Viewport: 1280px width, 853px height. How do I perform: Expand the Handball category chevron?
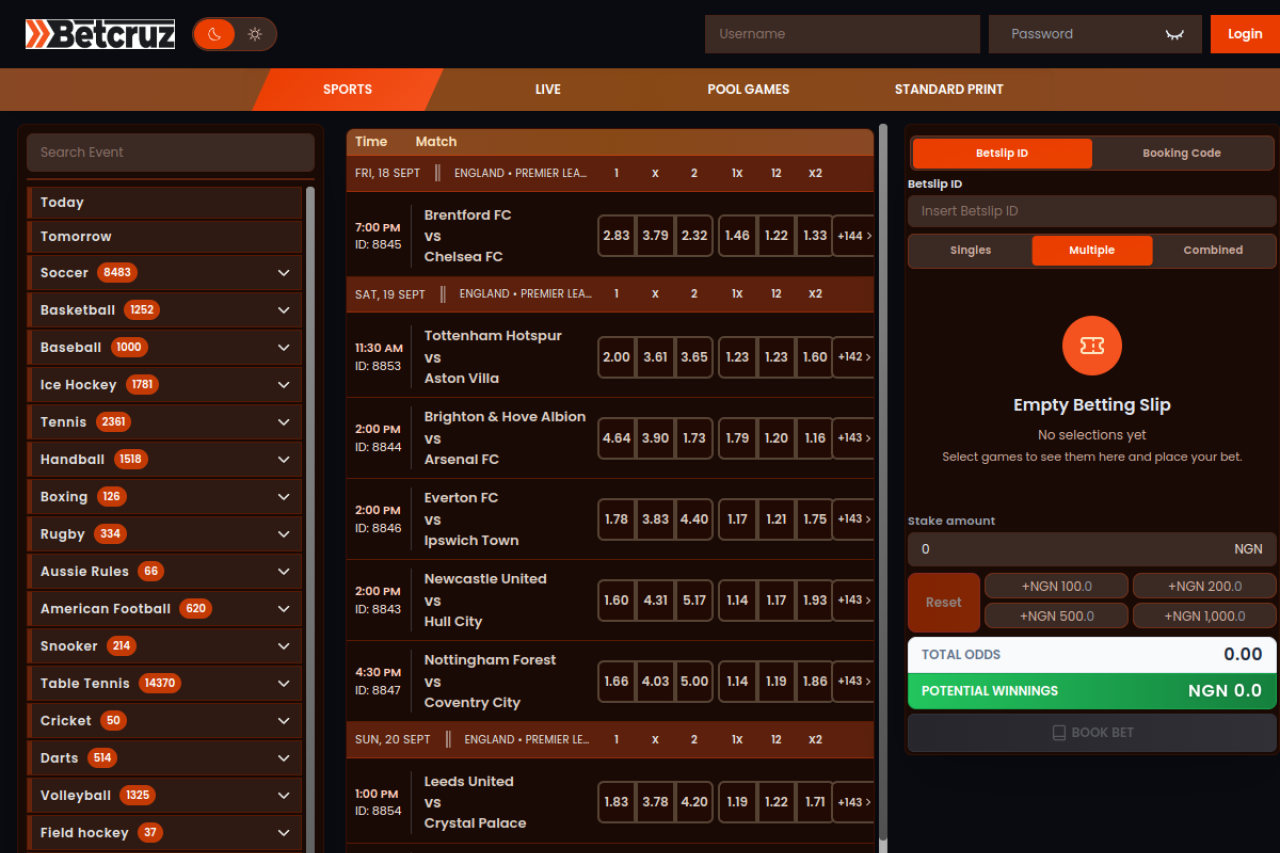pos(284,459)
